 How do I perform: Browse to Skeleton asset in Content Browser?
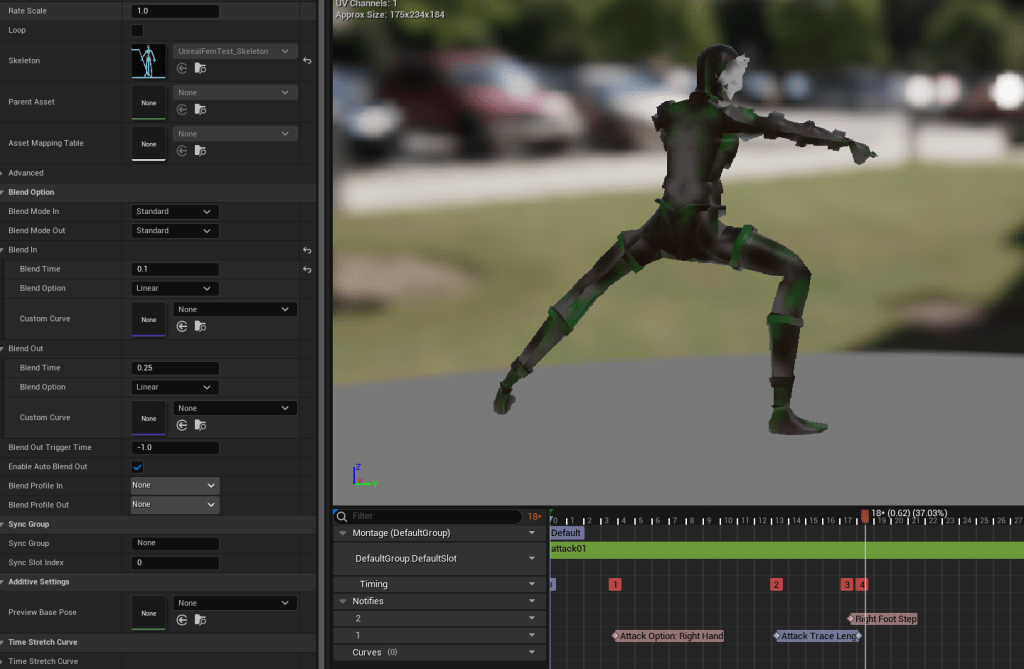click(x=200, y=68)
